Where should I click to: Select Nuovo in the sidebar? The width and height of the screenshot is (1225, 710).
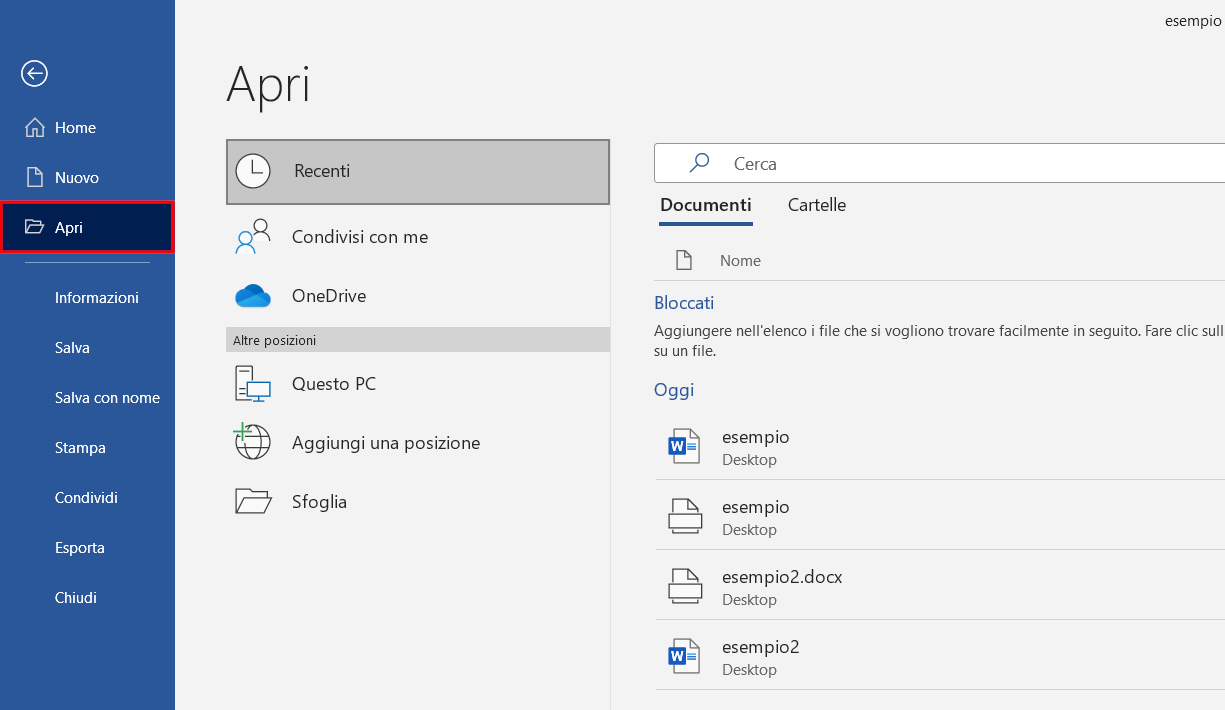point(87,178)
